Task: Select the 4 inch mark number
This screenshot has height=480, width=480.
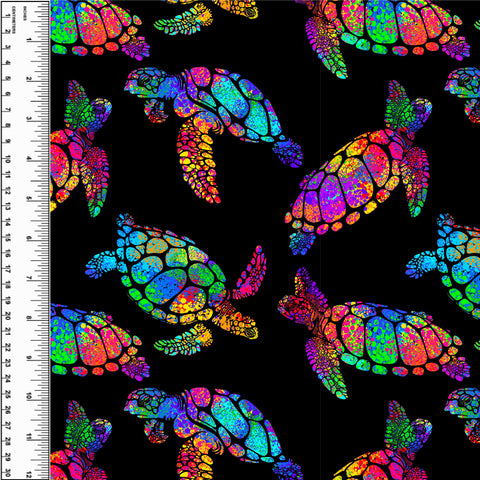Action: [x=29, y=159]
